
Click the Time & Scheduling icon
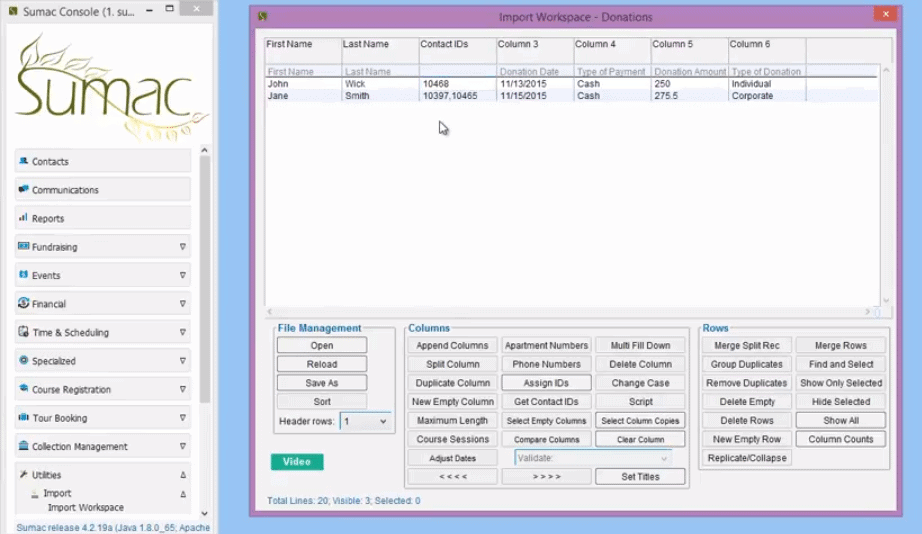[24, 332]
